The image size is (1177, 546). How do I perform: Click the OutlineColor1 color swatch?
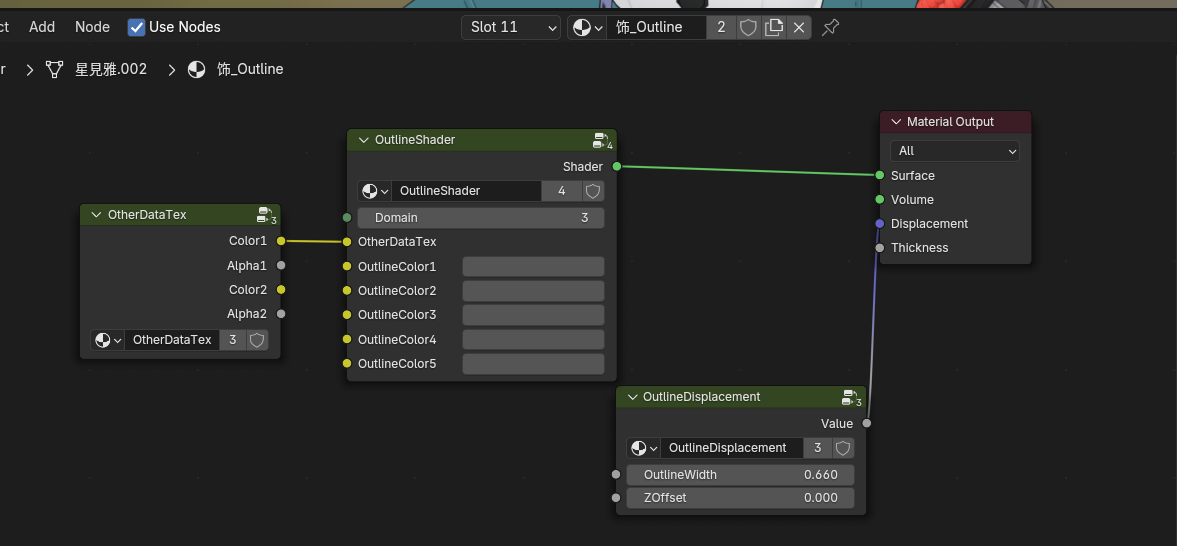[x=533, y=267]
